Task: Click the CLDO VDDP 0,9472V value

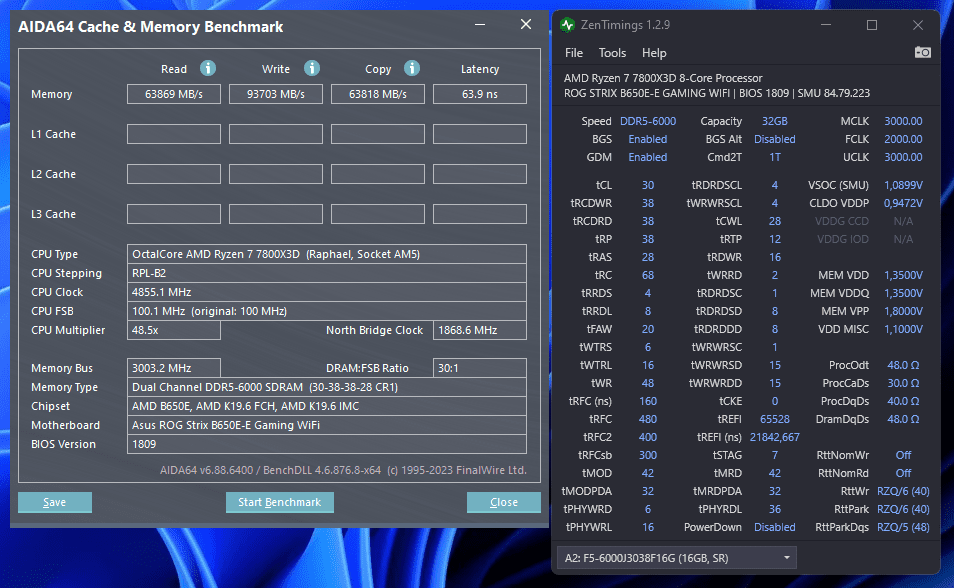Action: coord(903,203)
